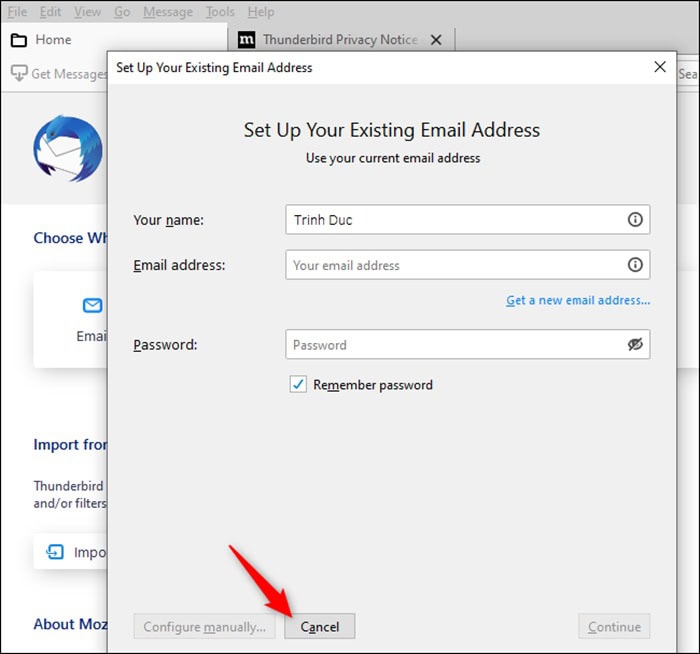Open the Help menu

(x=261, y=12)
